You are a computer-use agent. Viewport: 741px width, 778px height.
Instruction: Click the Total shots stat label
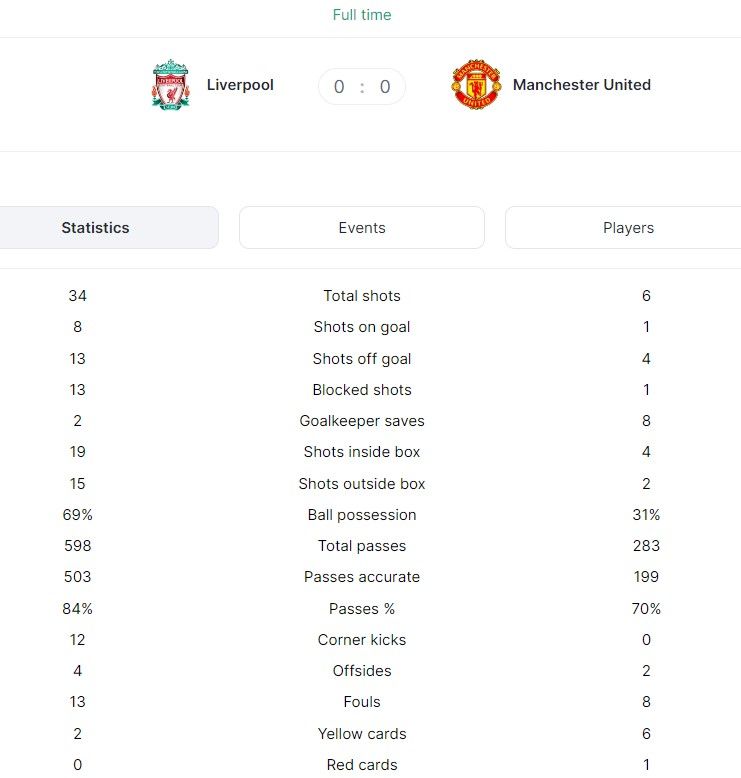click(x=362, y=296)
